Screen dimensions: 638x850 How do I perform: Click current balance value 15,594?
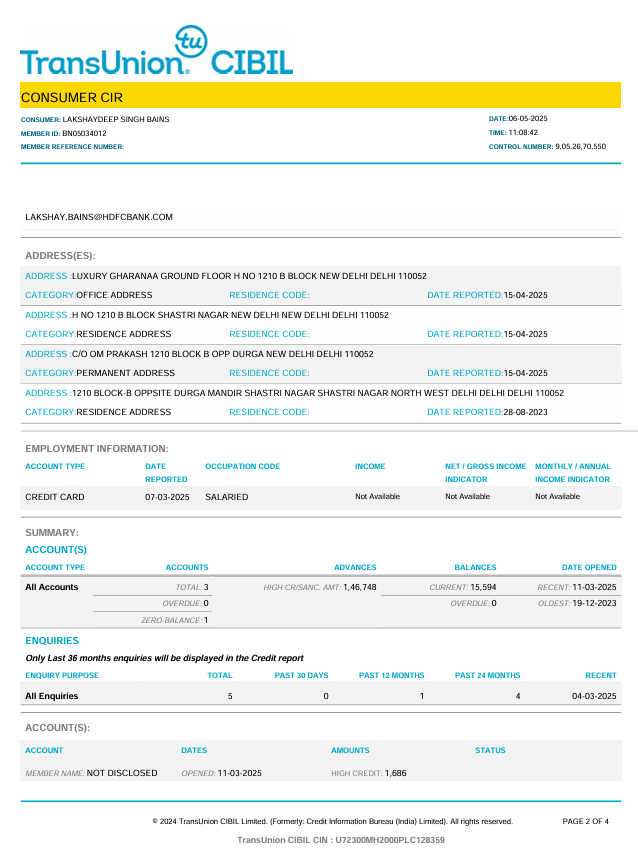click(x=483, y=587)
